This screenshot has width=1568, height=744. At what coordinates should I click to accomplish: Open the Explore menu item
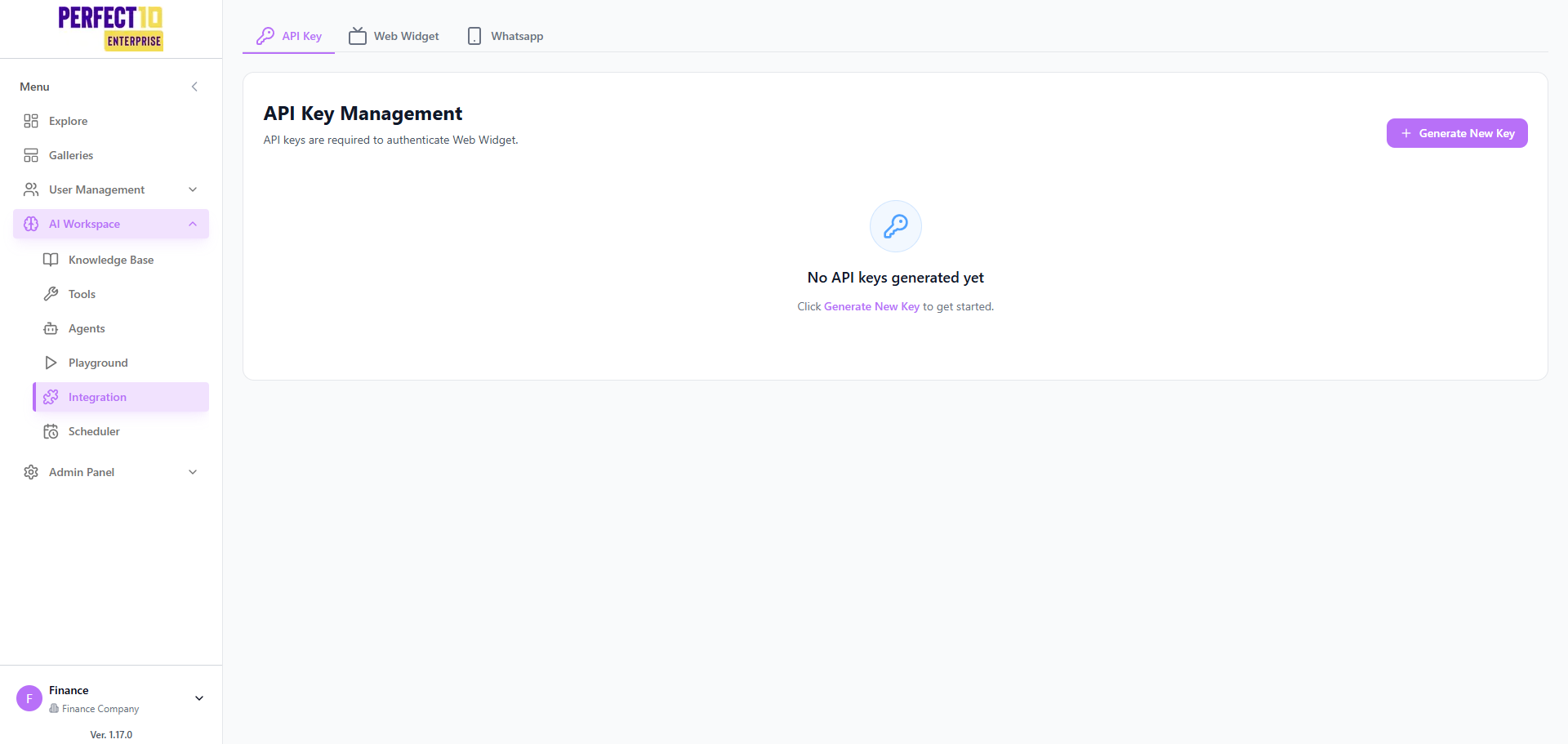(x=111, y=121)
